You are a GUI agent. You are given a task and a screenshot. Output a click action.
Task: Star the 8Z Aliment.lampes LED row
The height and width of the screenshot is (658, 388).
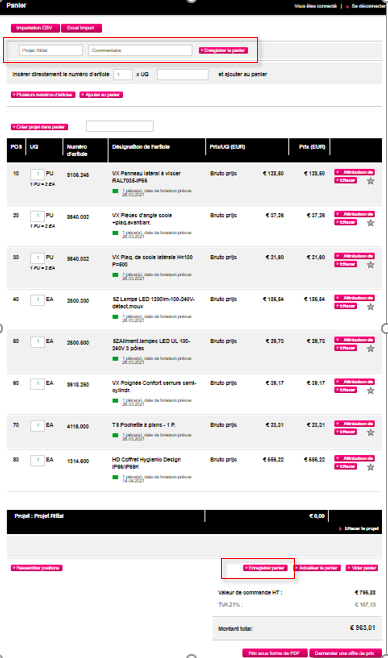pos(370,349)
